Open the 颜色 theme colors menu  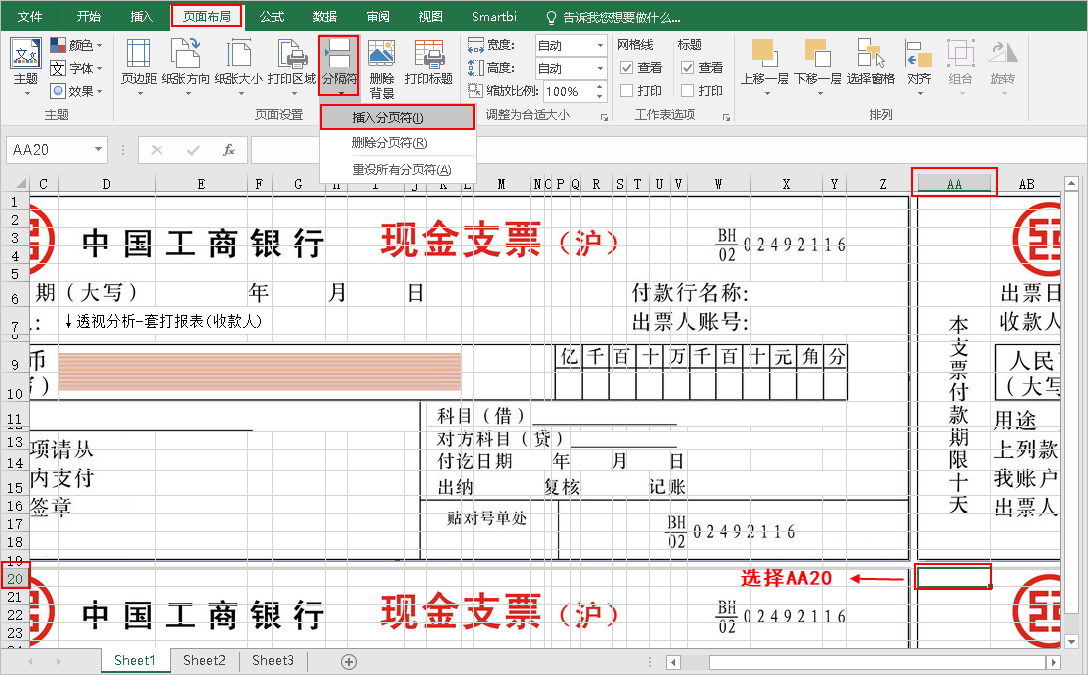point(76,46)
